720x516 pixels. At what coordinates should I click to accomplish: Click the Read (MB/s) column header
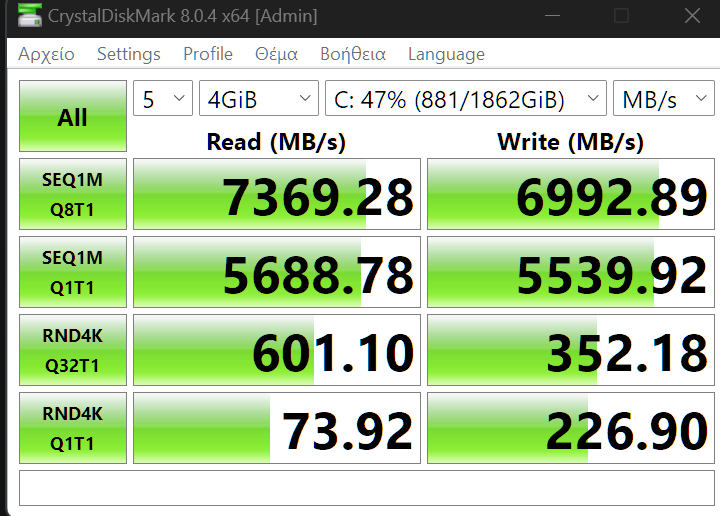[276, 142]
